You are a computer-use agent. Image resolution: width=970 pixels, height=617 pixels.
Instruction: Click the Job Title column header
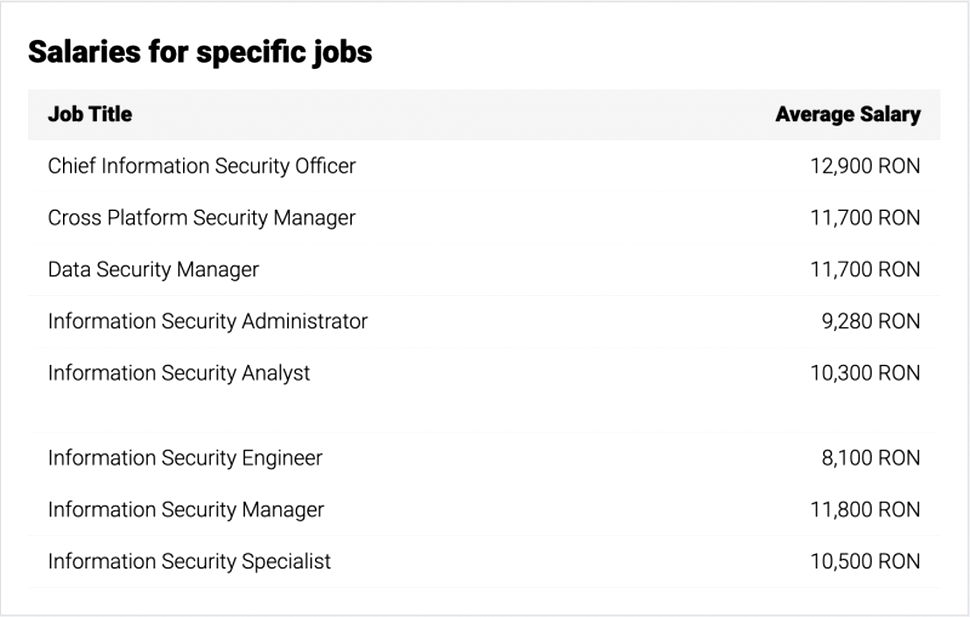pyautogui.click(x=90, y=114)
